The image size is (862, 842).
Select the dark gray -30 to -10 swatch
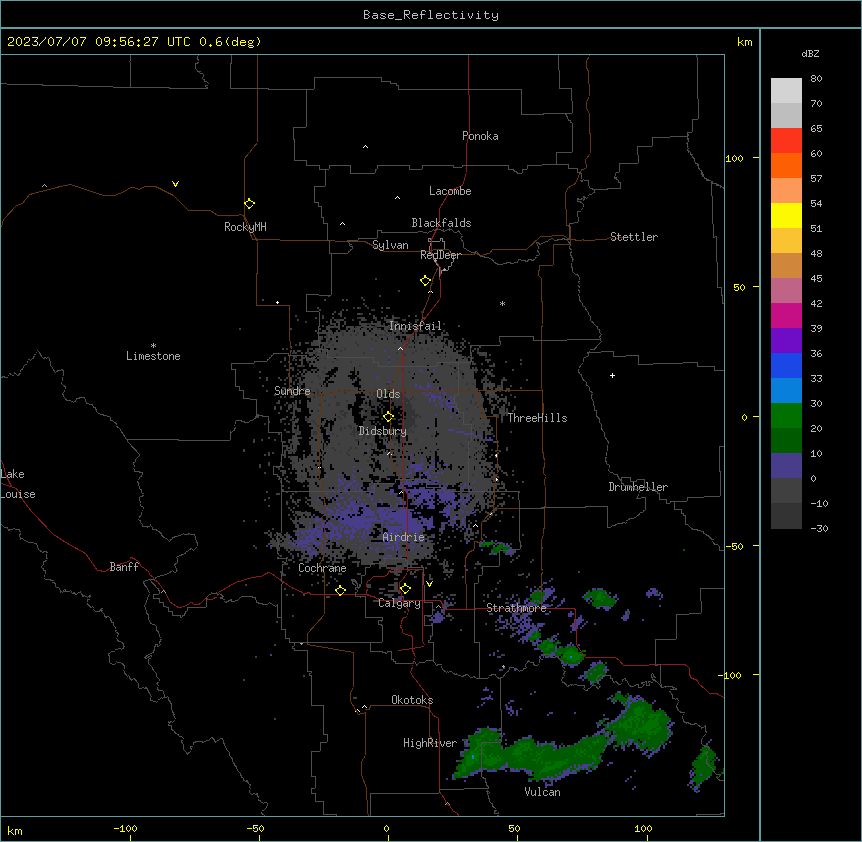(786, 516)
